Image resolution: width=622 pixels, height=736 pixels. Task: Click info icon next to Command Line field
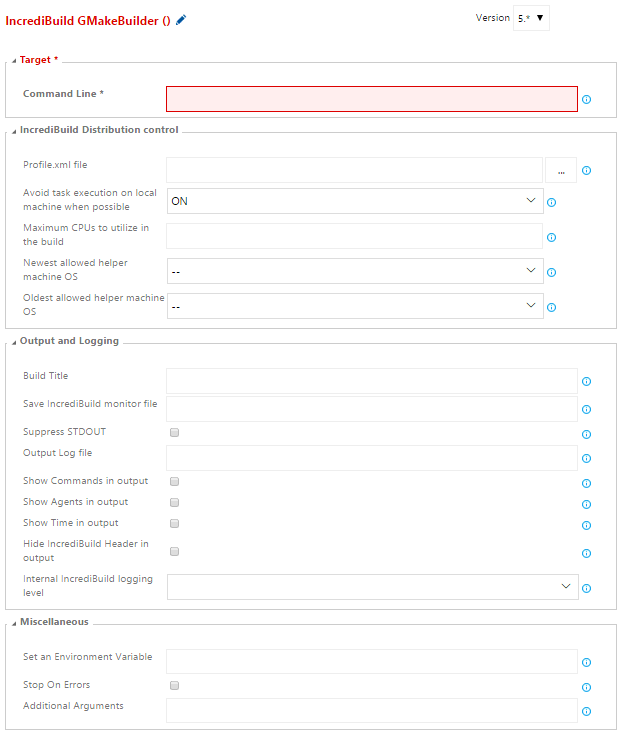click(586, 99)
